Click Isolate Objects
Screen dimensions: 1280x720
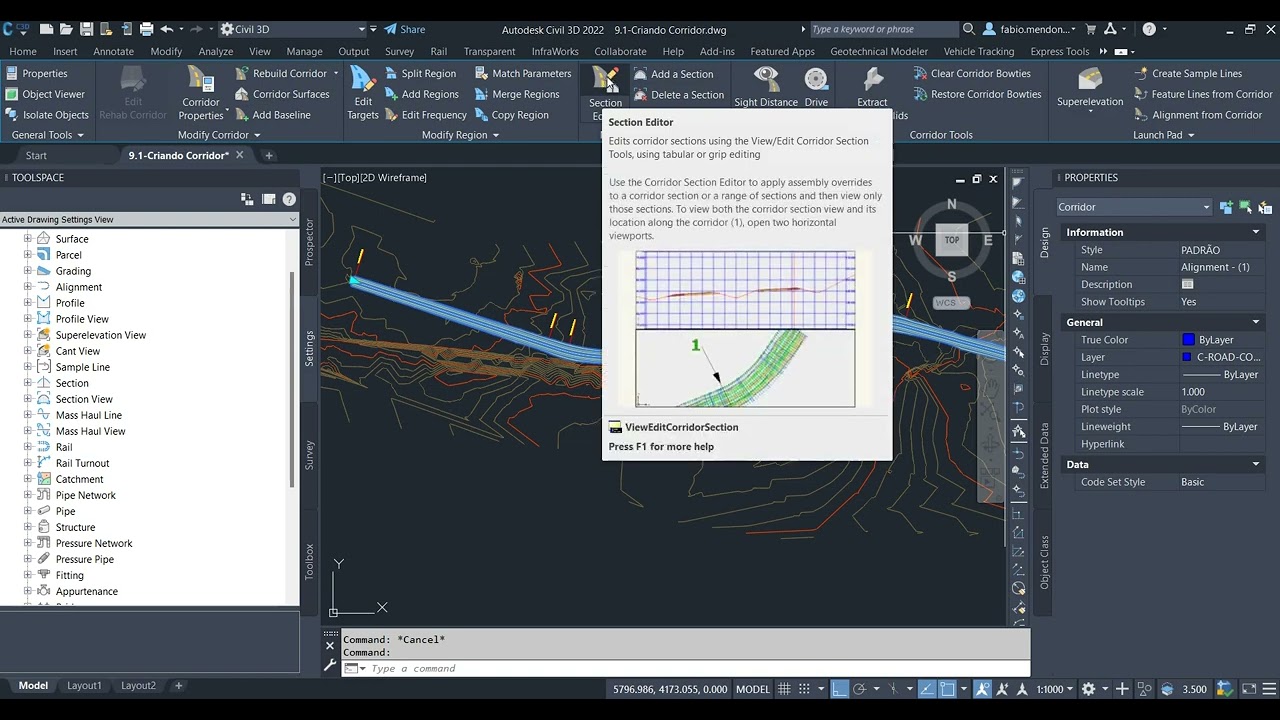pos(46,115)
